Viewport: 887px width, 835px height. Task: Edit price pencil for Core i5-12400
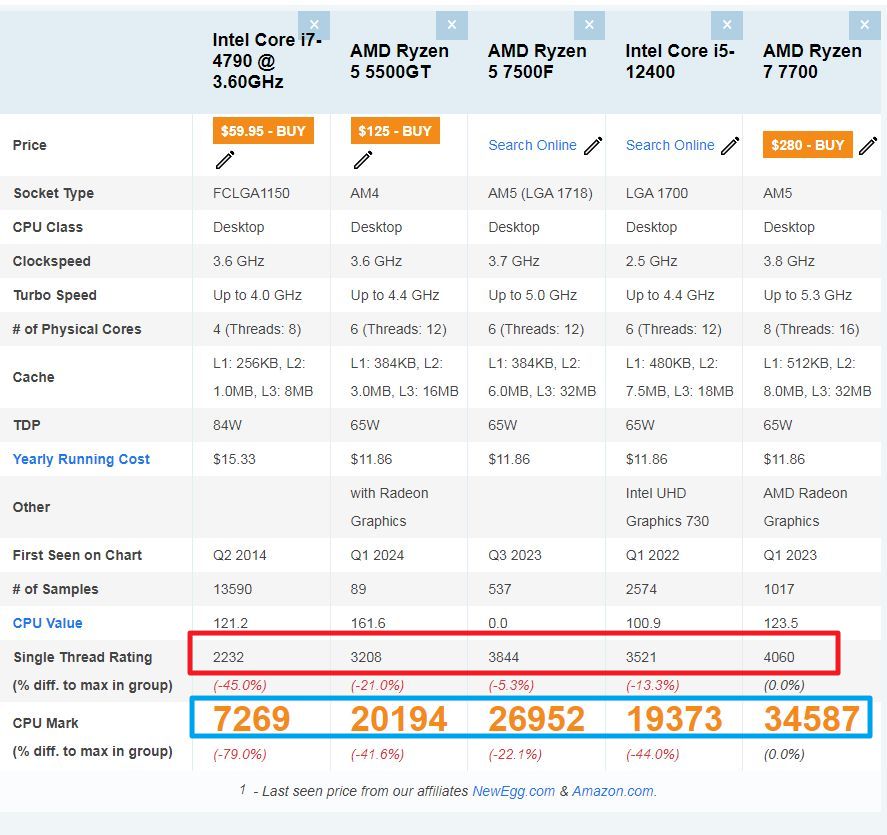click(x=730, y=145)
